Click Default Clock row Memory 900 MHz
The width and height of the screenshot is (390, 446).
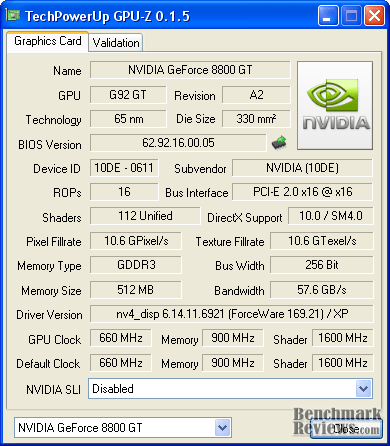pyautogui.click(x=233, y=363)
